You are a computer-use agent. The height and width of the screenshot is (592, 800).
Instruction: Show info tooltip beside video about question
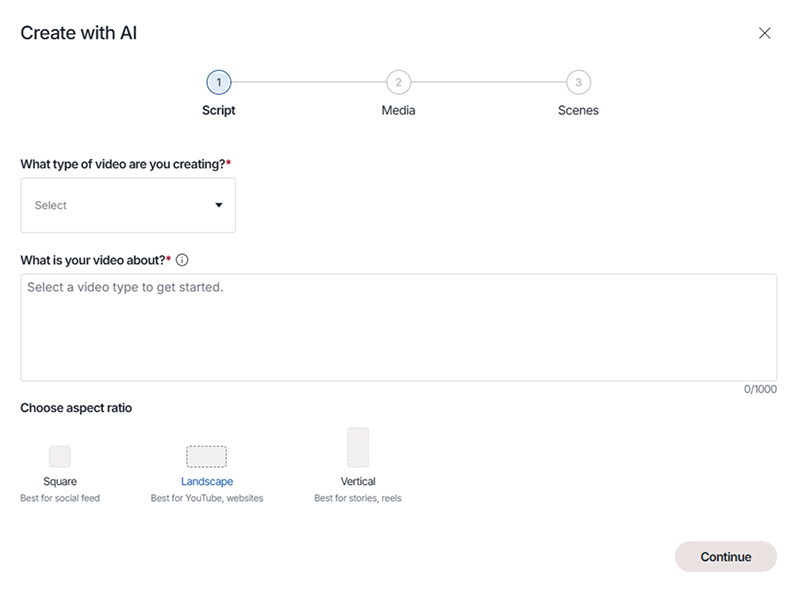click(182, 260)
